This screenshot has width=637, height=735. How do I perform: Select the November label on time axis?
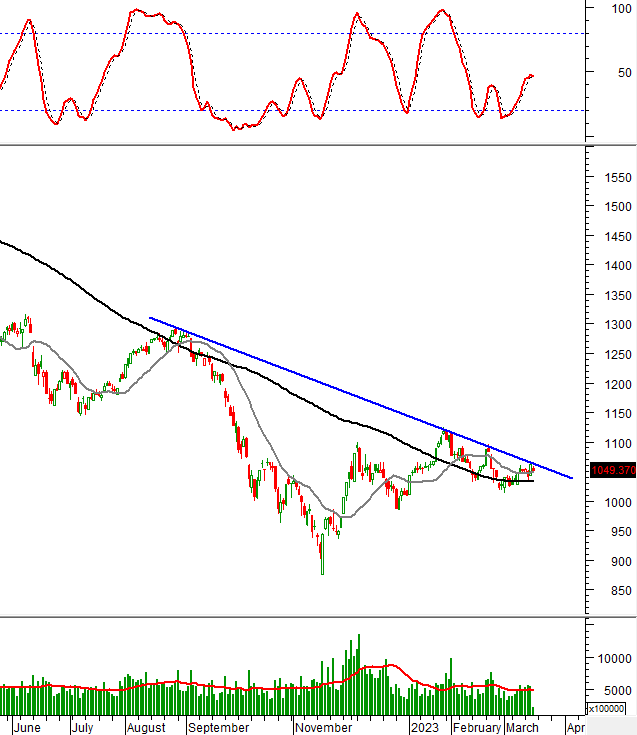(323, 728)
